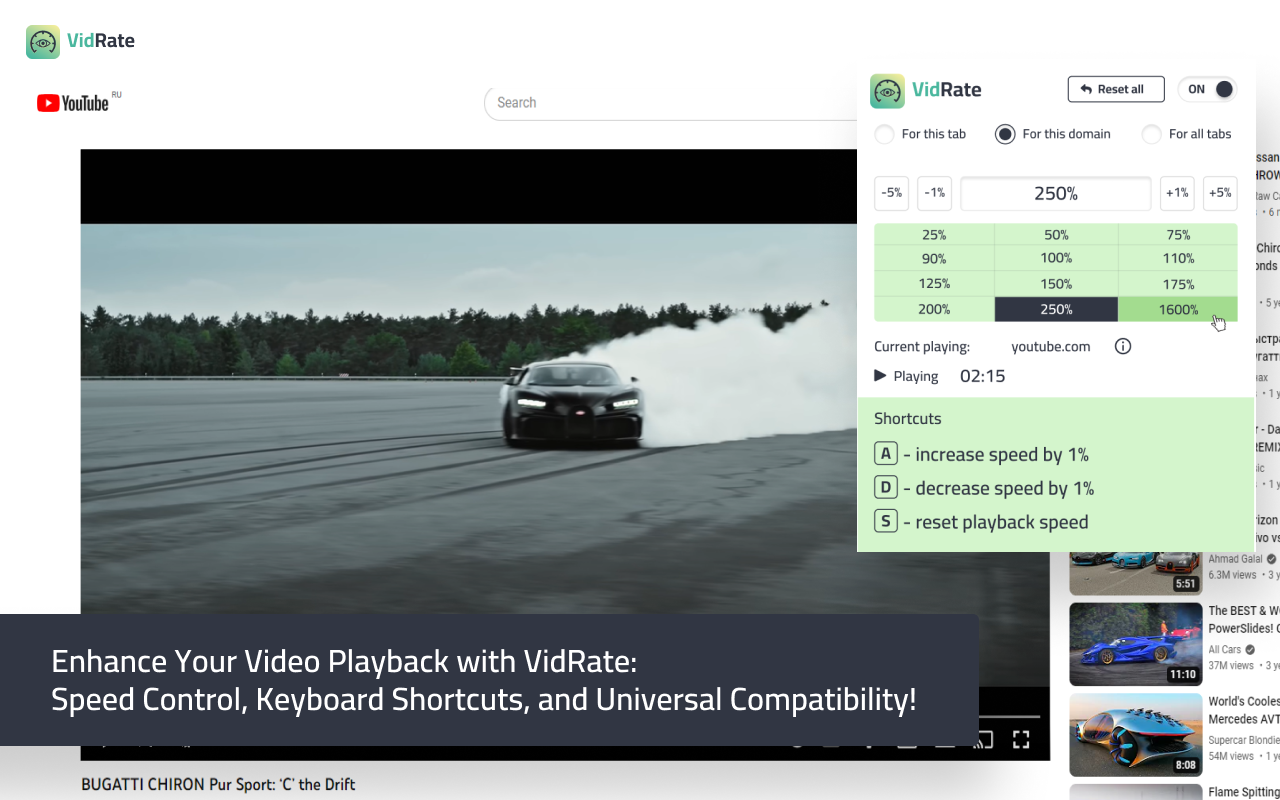Increase speed using the +5% stepper
This screenshot has width=1280, height=800.
(x=1220, y=193)
